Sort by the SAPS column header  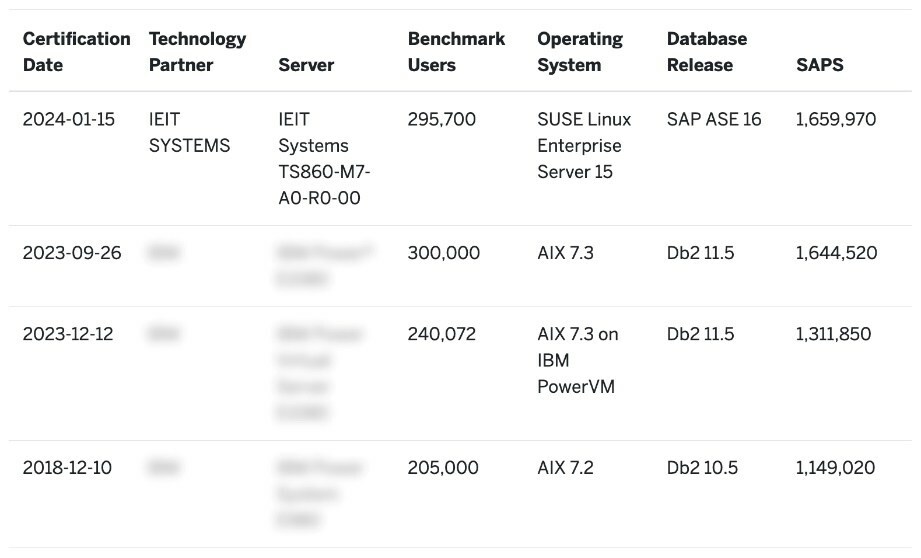(x=820, y=65)
